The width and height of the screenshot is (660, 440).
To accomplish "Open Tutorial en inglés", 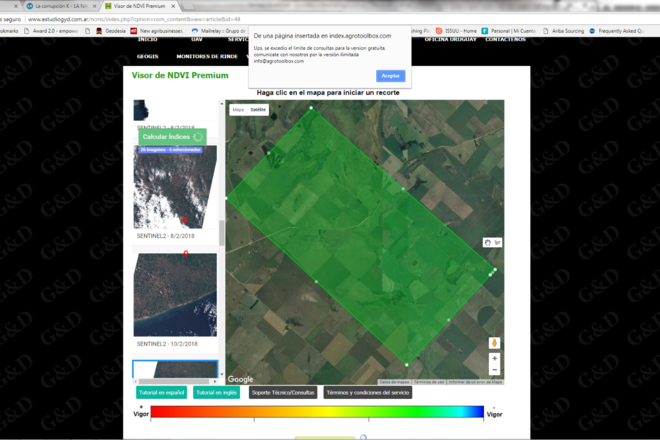I will point(217,392).
